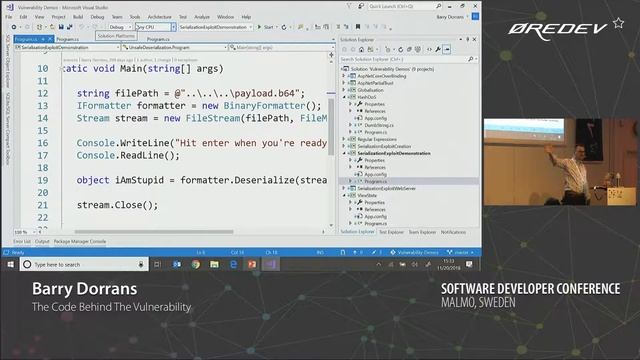This screenshot has height=360, width=640.
Task: Select App.config under HashDoS
Action: pyautogui.click(x=375, y=118)
